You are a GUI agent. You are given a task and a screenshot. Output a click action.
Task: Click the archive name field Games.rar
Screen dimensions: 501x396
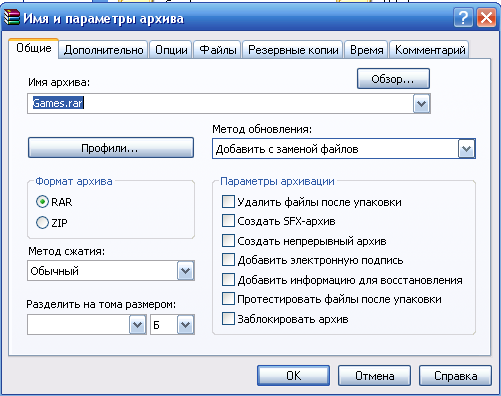pos(220,104)
